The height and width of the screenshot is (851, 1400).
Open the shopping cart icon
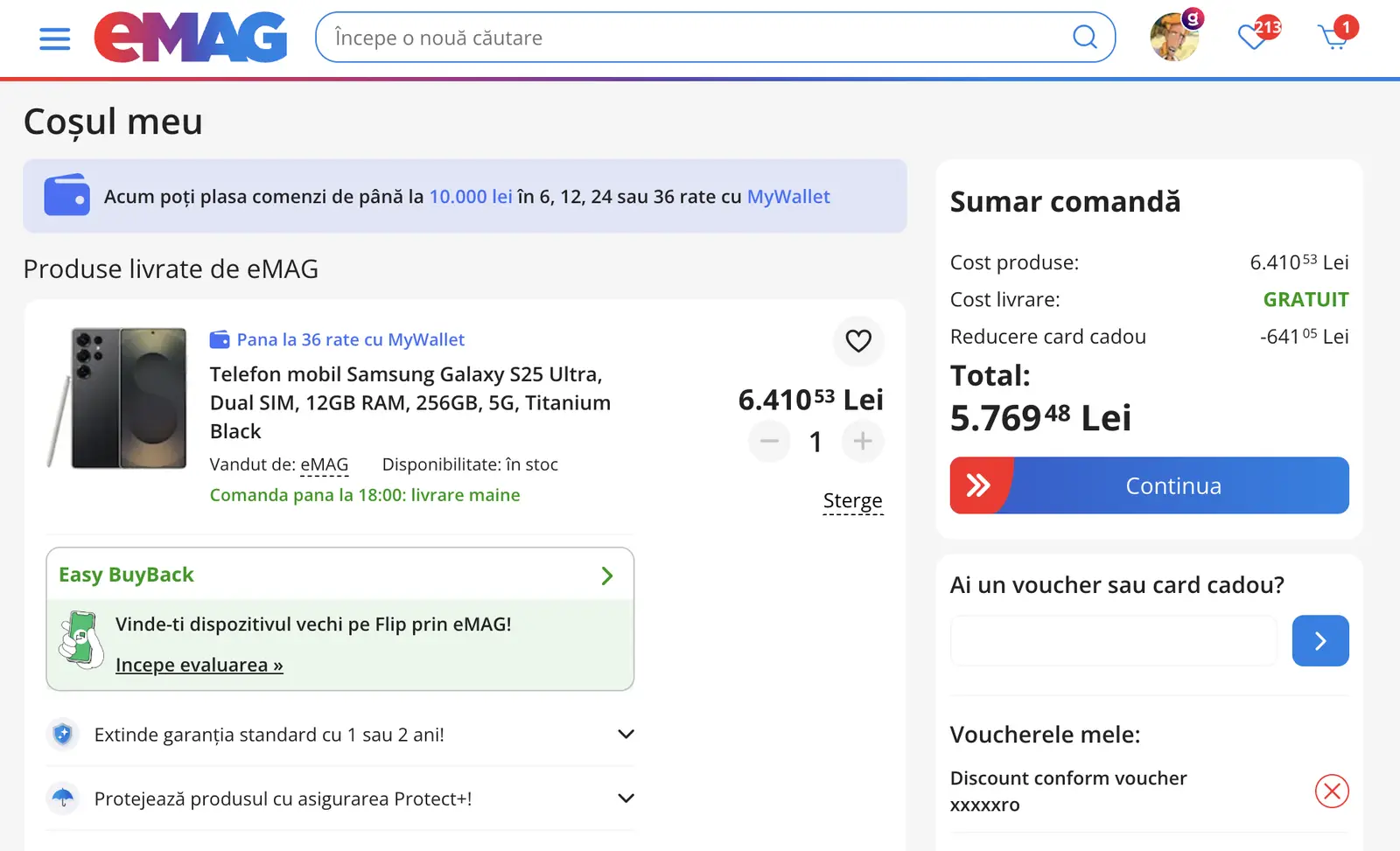click(1333, 38)
